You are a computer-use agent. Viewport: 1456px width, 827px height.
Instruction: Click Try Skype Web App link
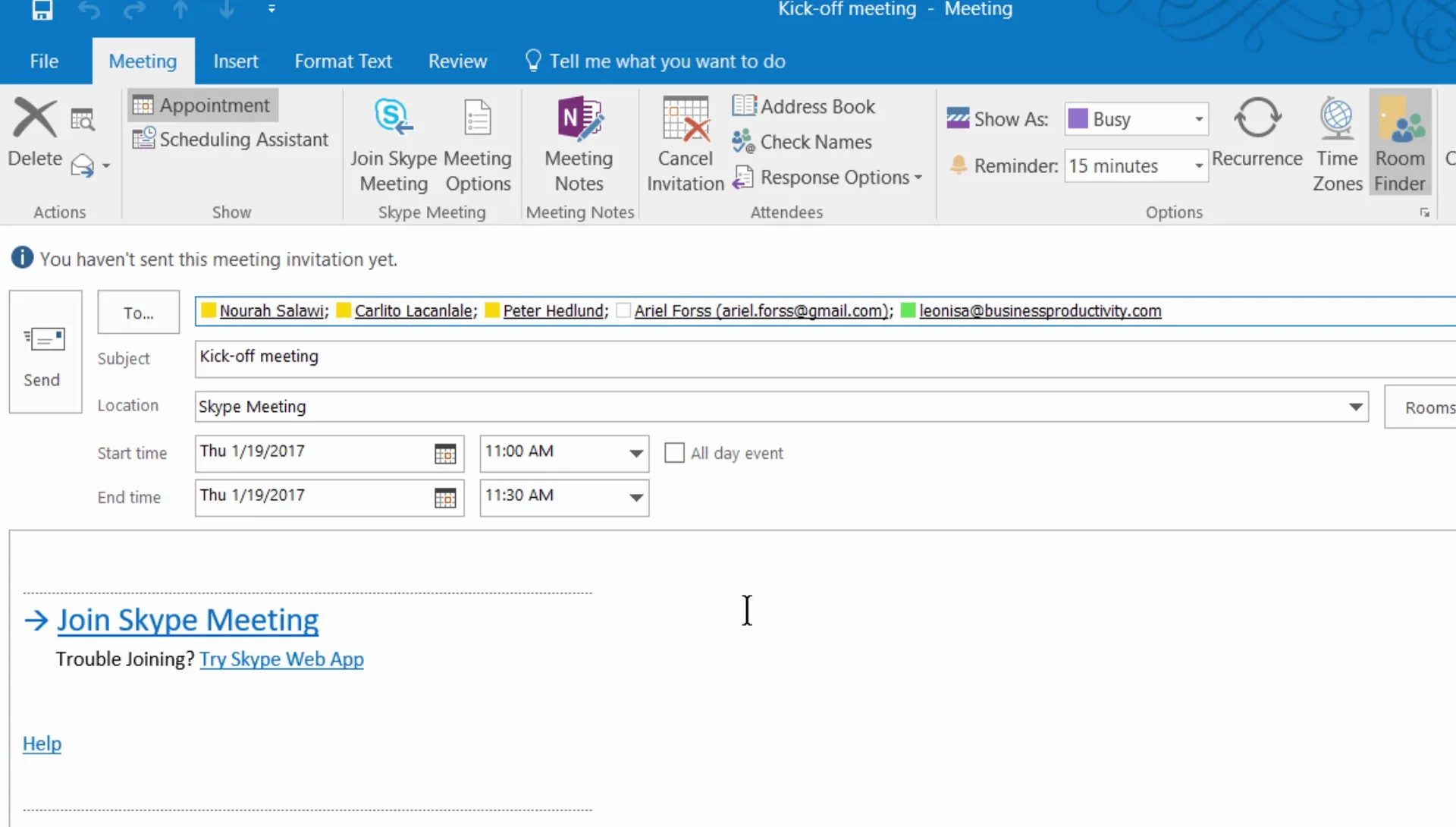pyautogui.click(x=281, y=659)
